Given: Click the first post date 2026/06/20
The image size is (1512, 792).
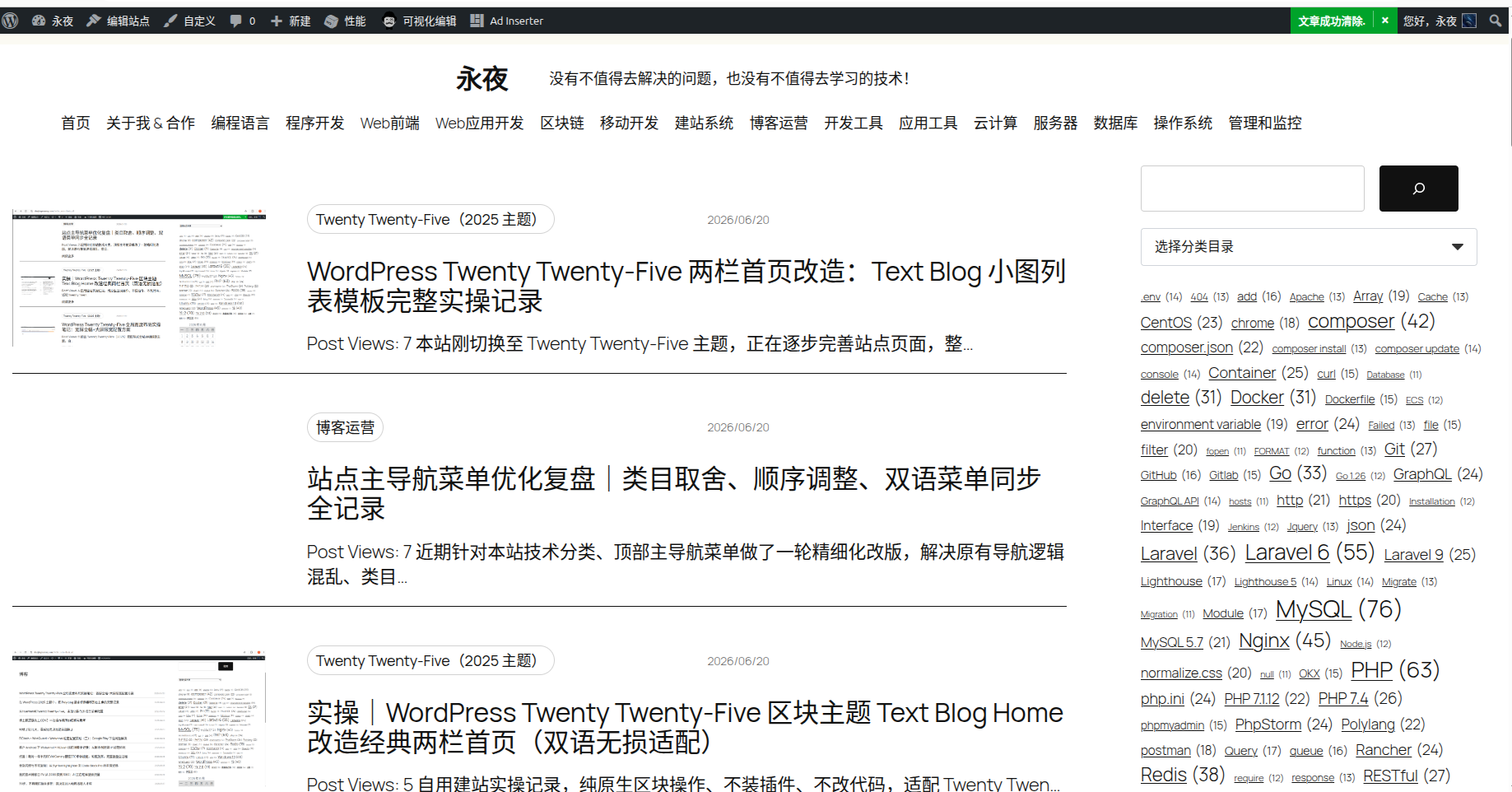Looking at the screenshot, I should pyautogui.click(x=738, y=220).
